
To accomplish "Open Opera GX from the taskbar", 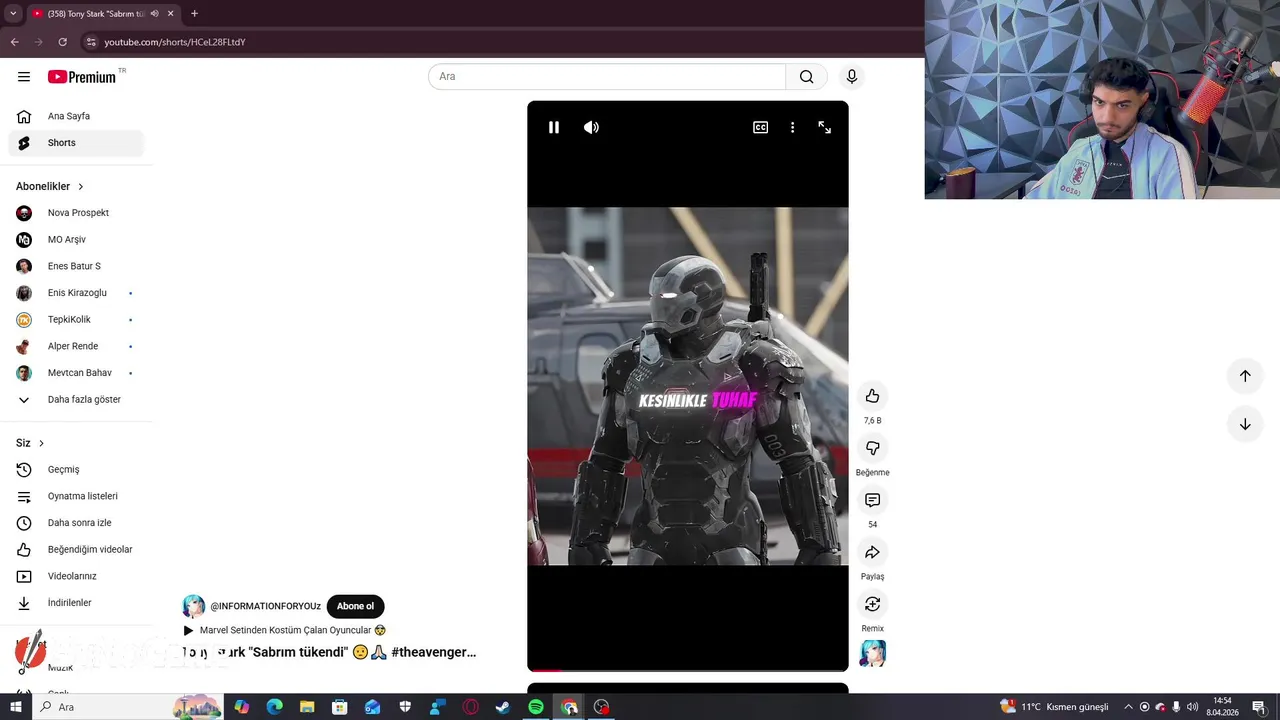I will tap(470, 707).
